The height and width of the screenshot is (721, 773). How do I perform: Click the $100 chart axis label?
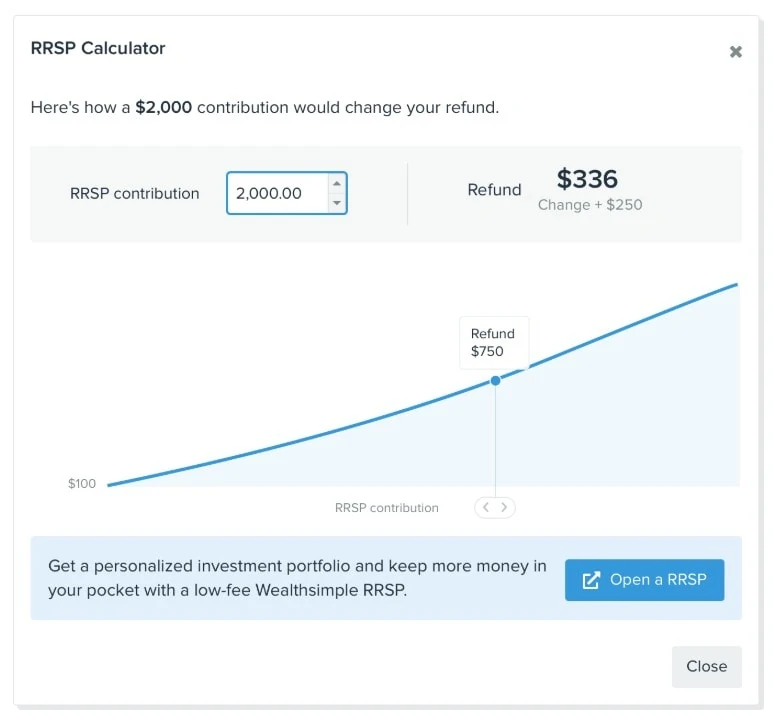[82, 484]
